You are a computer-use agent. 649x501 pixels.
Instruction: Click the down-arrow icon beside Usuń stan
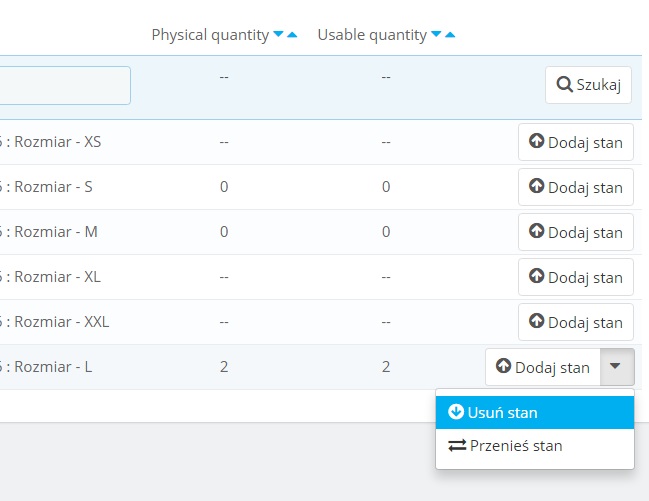[456, 412]
